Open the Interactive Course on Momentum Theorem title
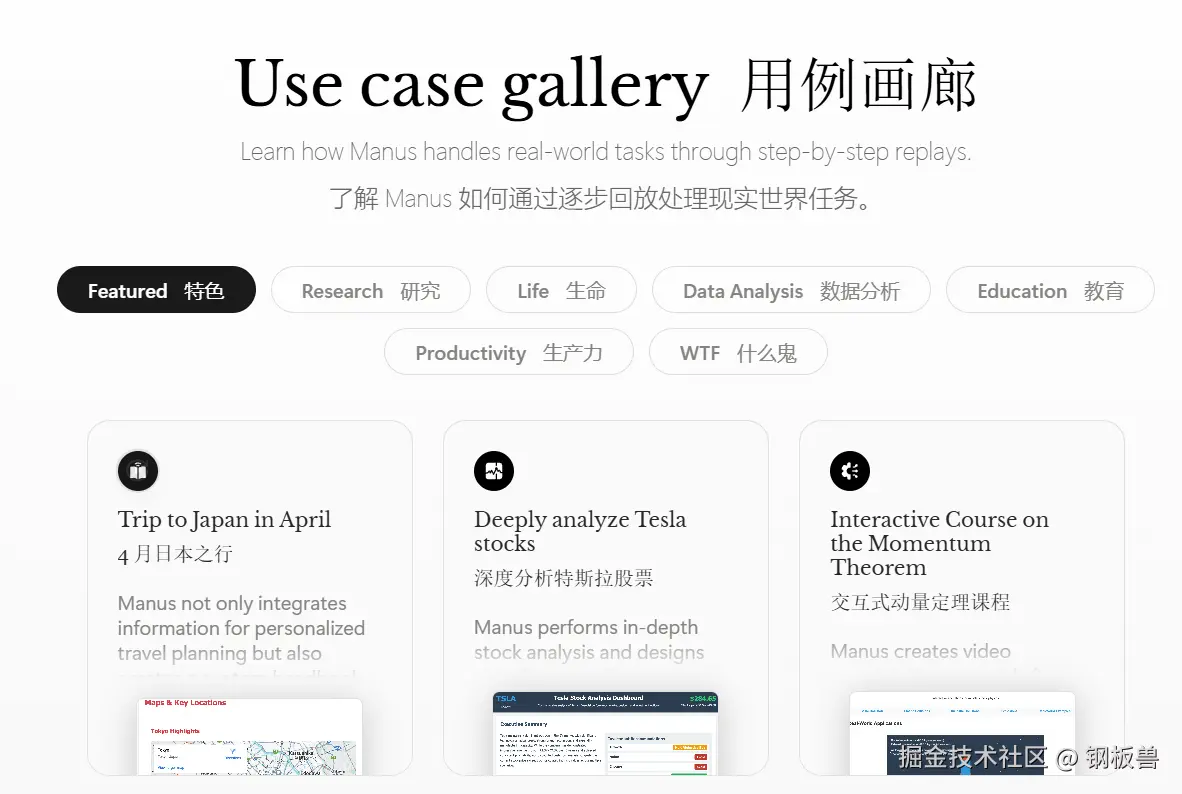The image size is (1182, 794). (x=939, y=543)
